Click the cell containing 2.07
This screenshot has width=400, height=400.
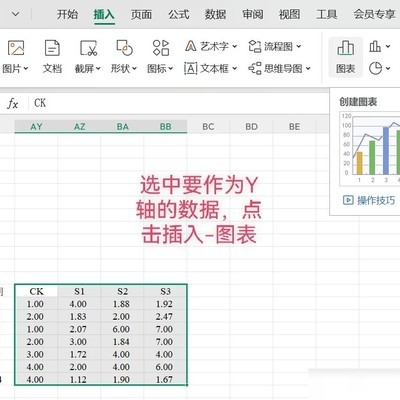click(x=79, y=329)
